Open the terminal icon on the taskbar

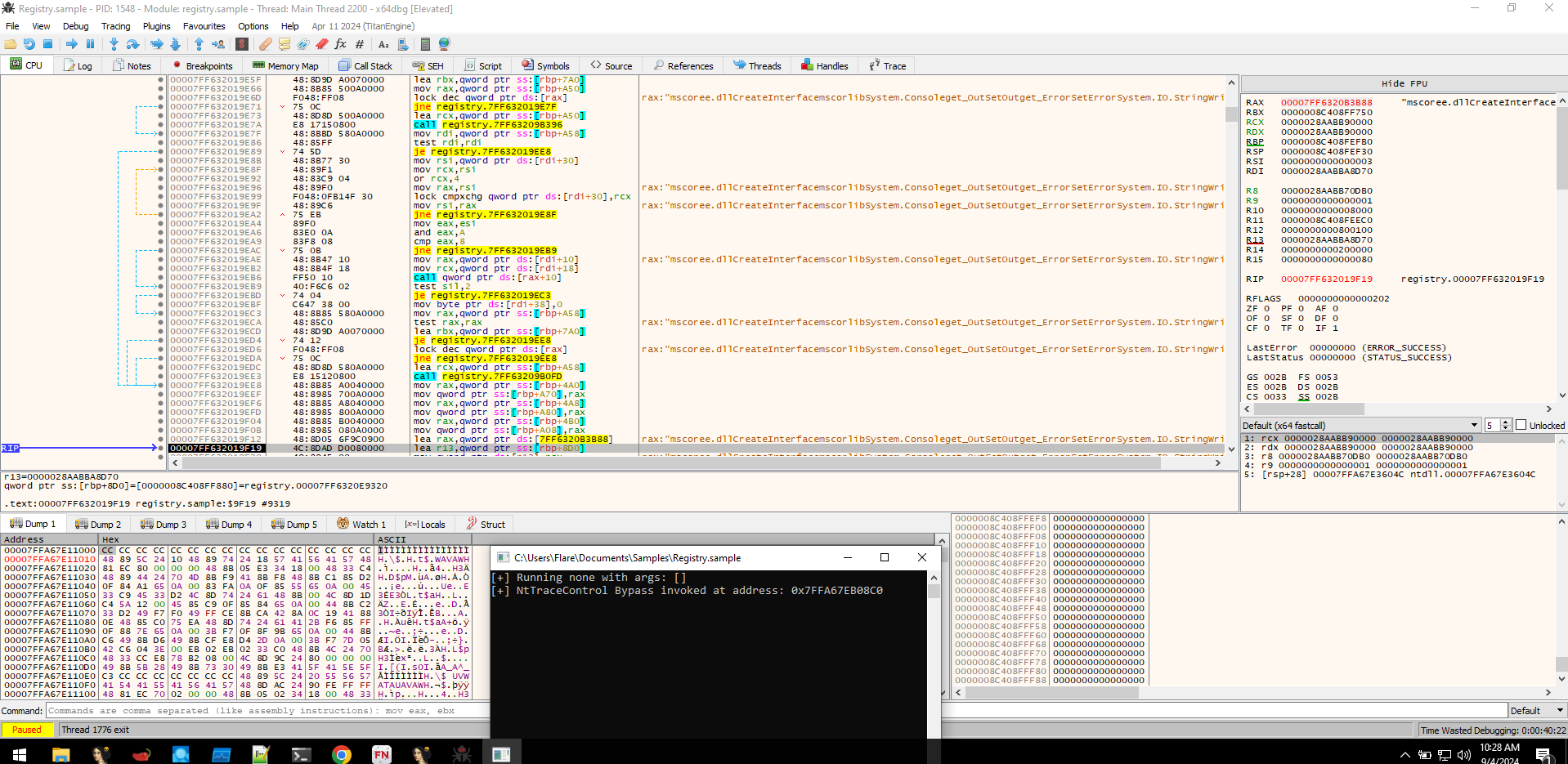pos(302,754)
